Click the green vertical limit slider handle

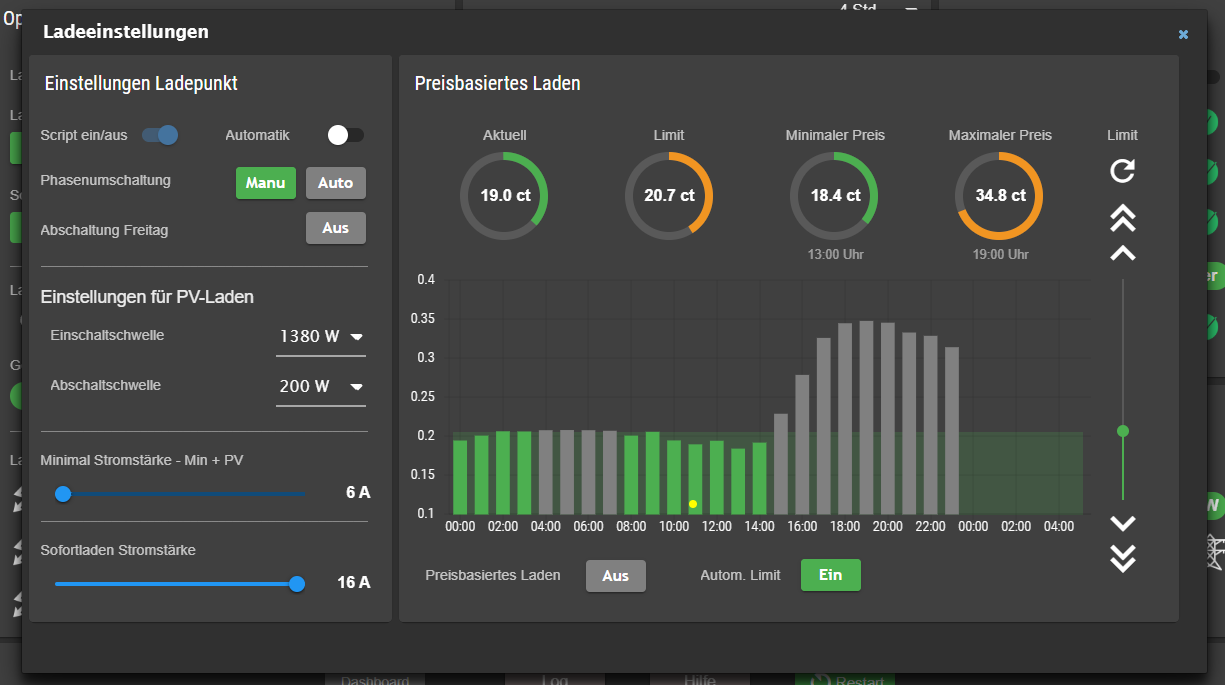tap(1123, 431)
